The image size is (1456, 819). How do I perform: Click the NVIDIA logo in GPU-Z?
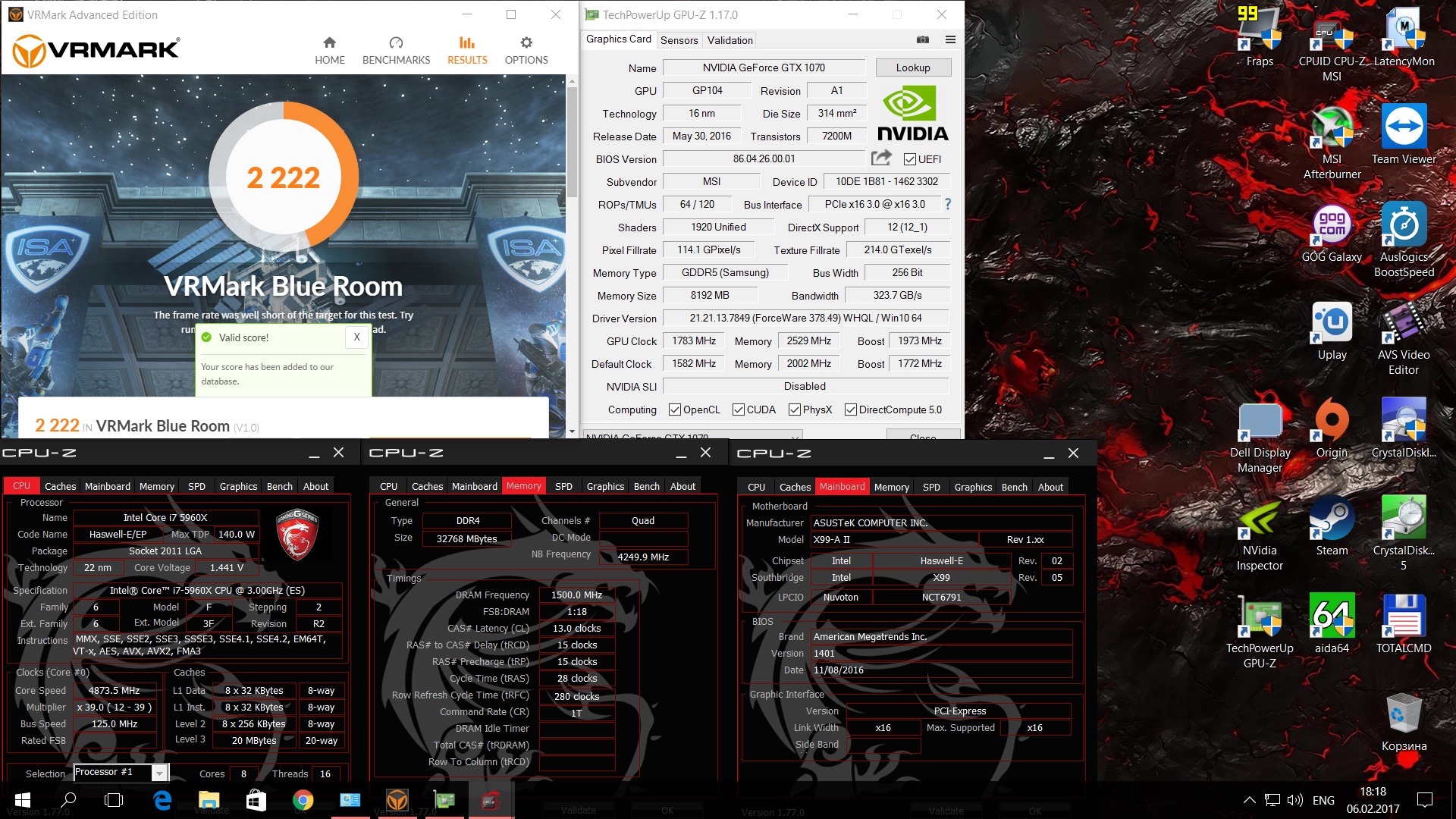[x=912, y=114]
